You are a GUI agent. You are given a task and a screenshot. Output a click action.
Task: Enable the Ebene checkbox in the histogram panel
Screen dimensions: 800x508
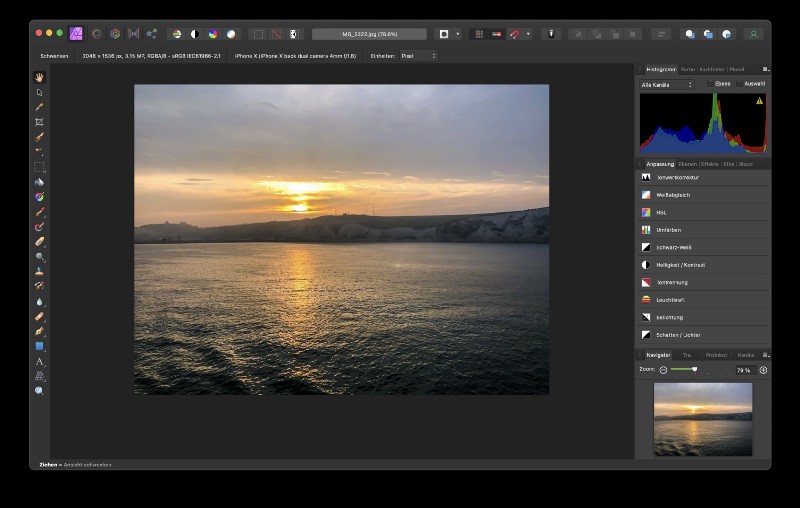pos(710,84)
